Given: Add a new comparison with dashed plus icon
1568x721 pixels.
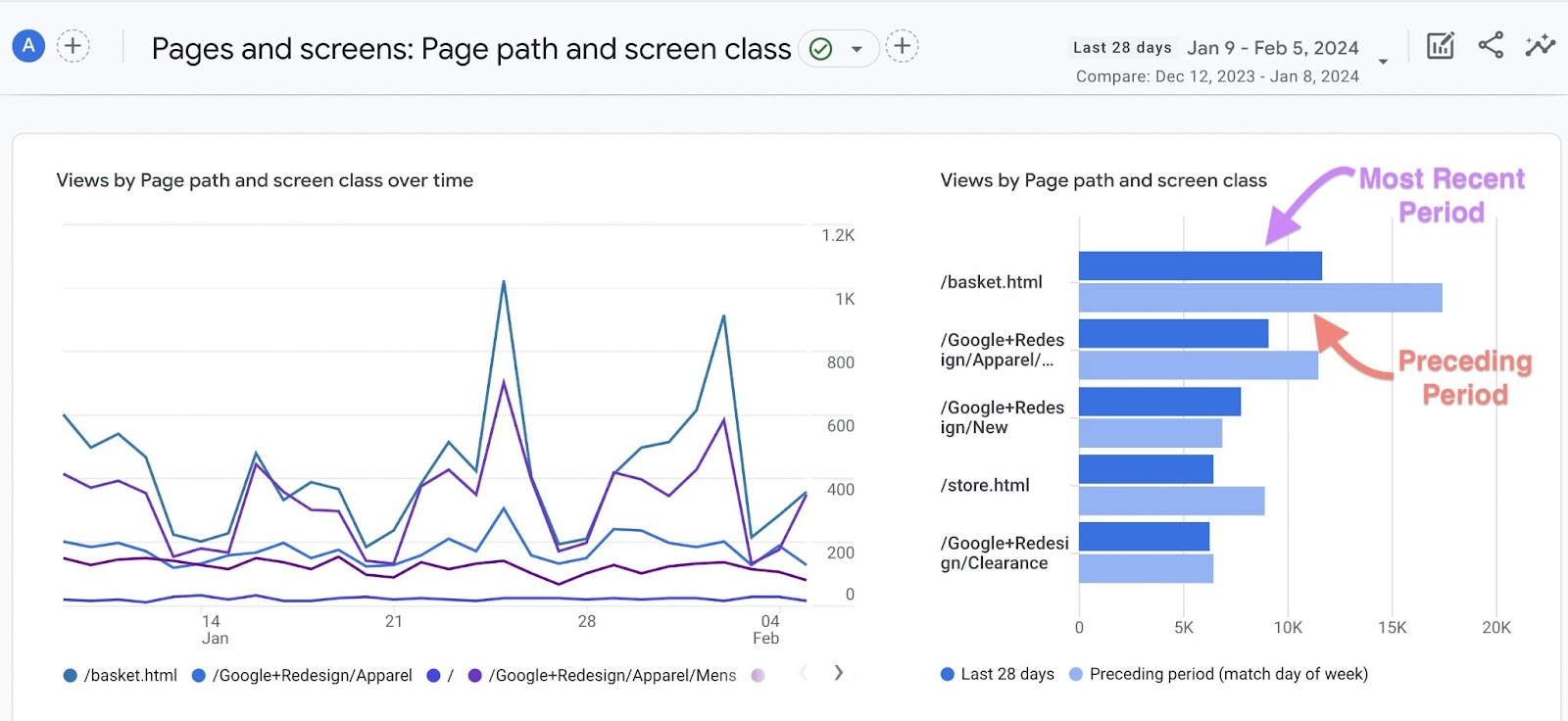Looking at the screenshot, I should pyautogui.click(x=73, y=45).
